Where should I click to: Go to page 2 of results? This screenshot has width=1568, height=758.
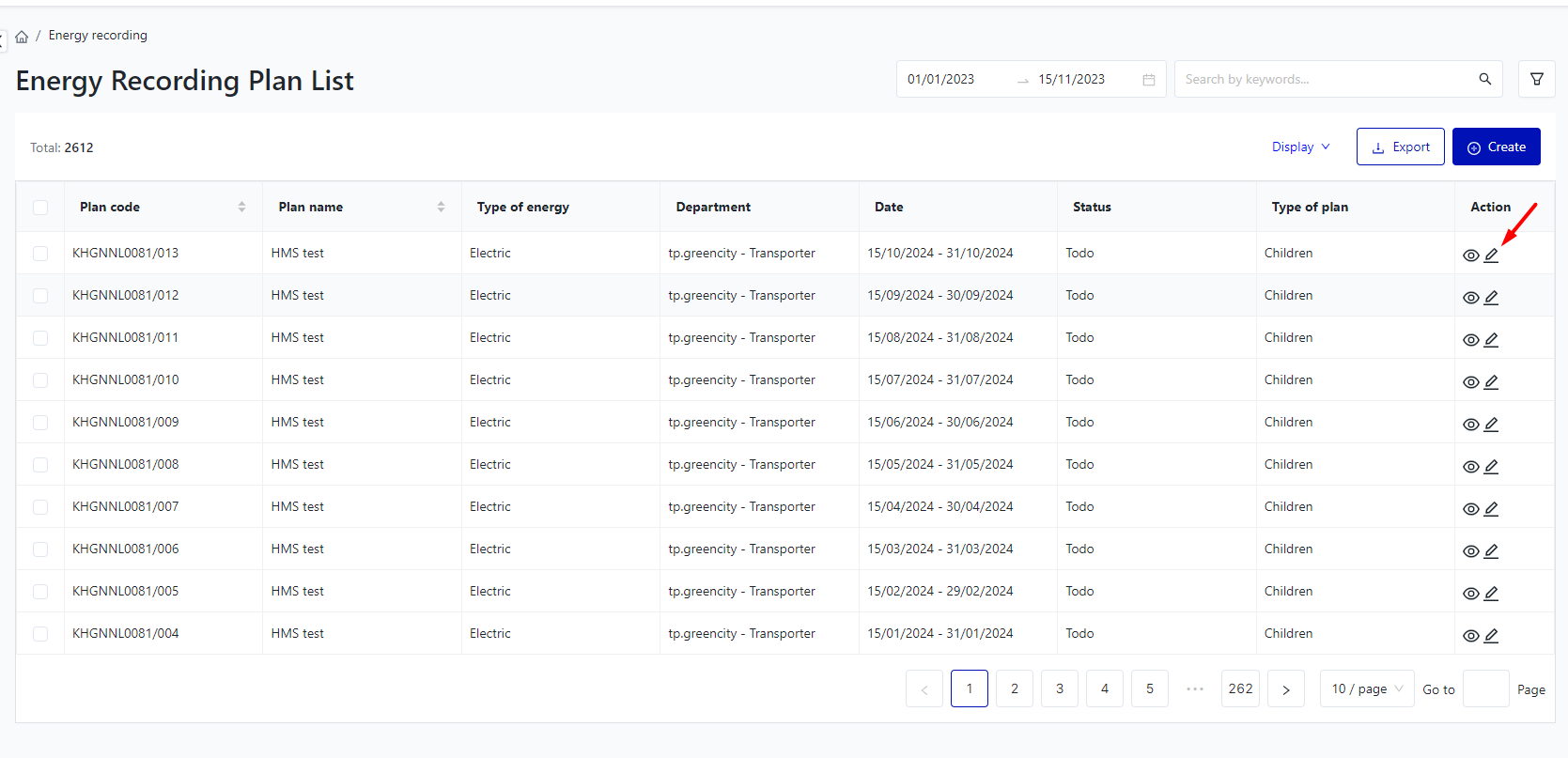(x=1014, y=689)
